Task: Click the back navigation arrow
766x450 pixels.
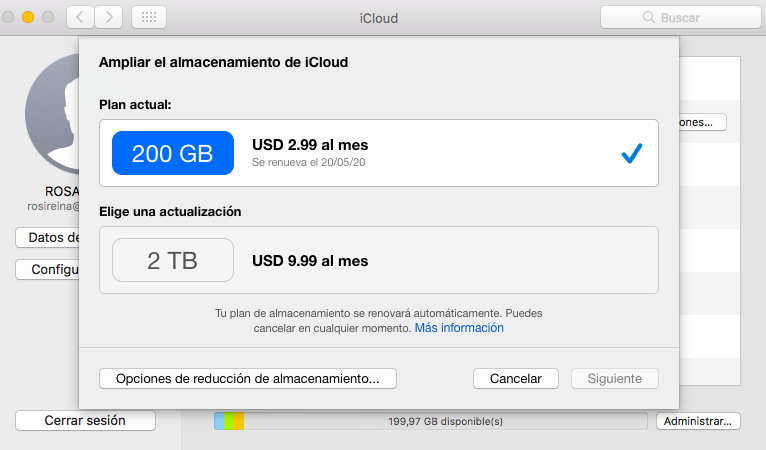Action: tap(80, 17)
